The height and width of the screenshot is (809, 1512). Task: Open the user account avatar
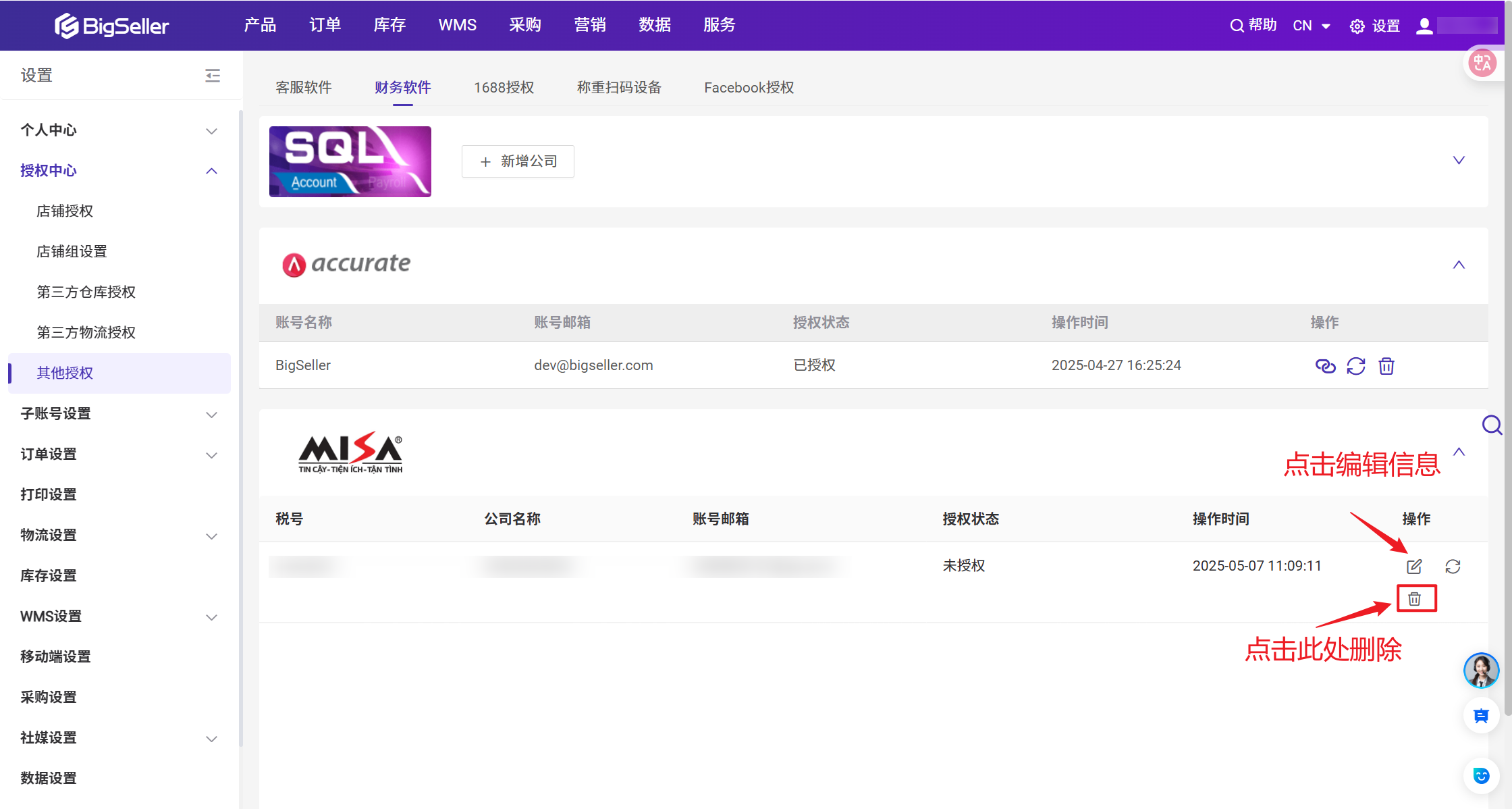point(1424,26)
